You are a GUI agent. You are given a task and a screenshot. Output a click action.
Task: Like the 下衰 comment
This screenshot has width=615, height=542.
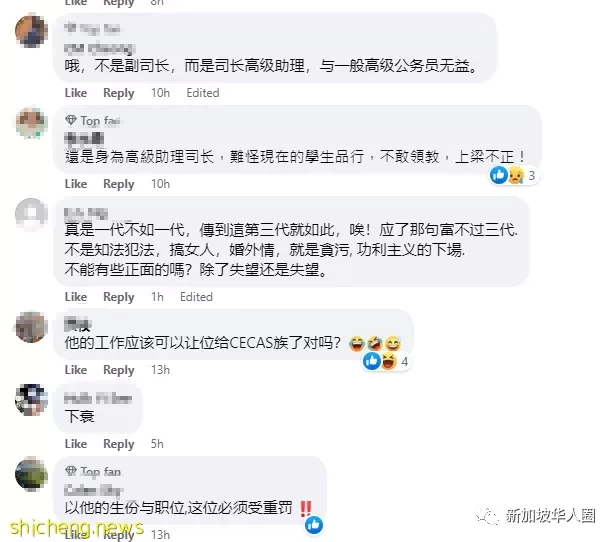pos(76,444)
